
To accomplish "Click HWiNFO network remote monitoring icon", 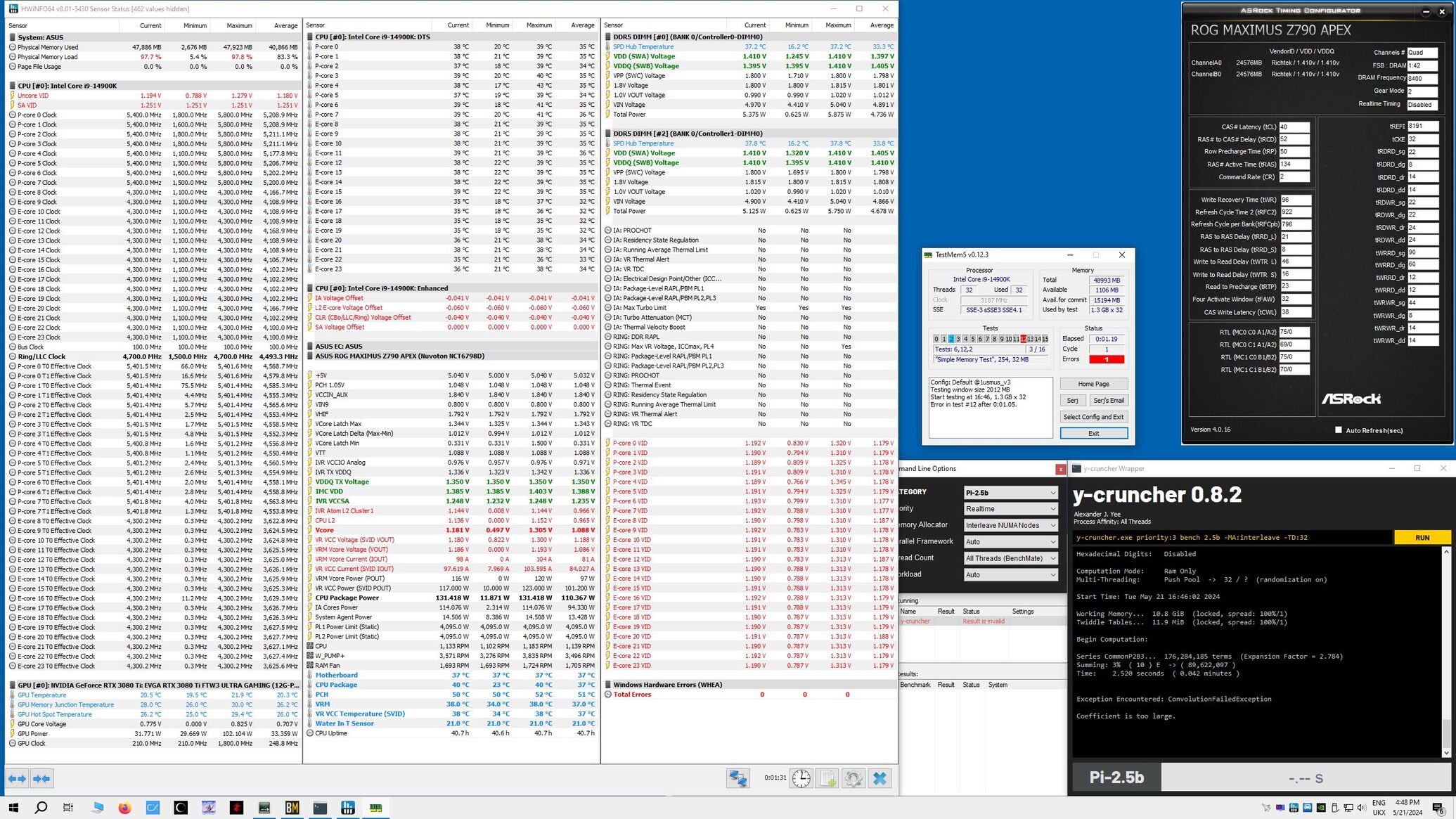I will tap(738, 778).
